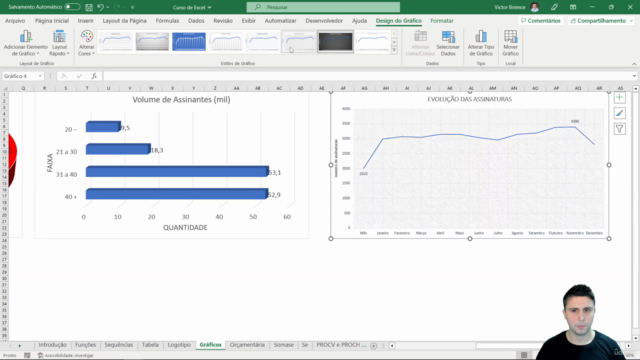
Task: Apply the first chart style thumbnail
Action: 116,42
